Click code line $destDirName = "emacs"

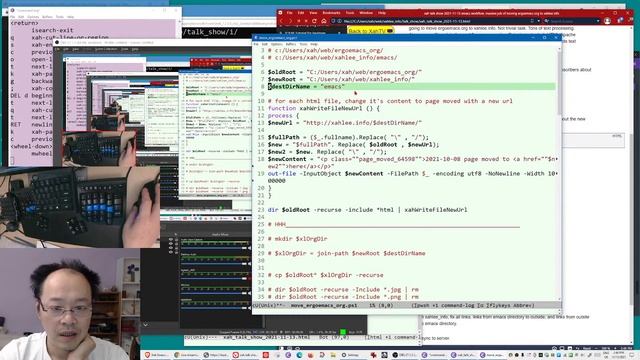point(307,87)
